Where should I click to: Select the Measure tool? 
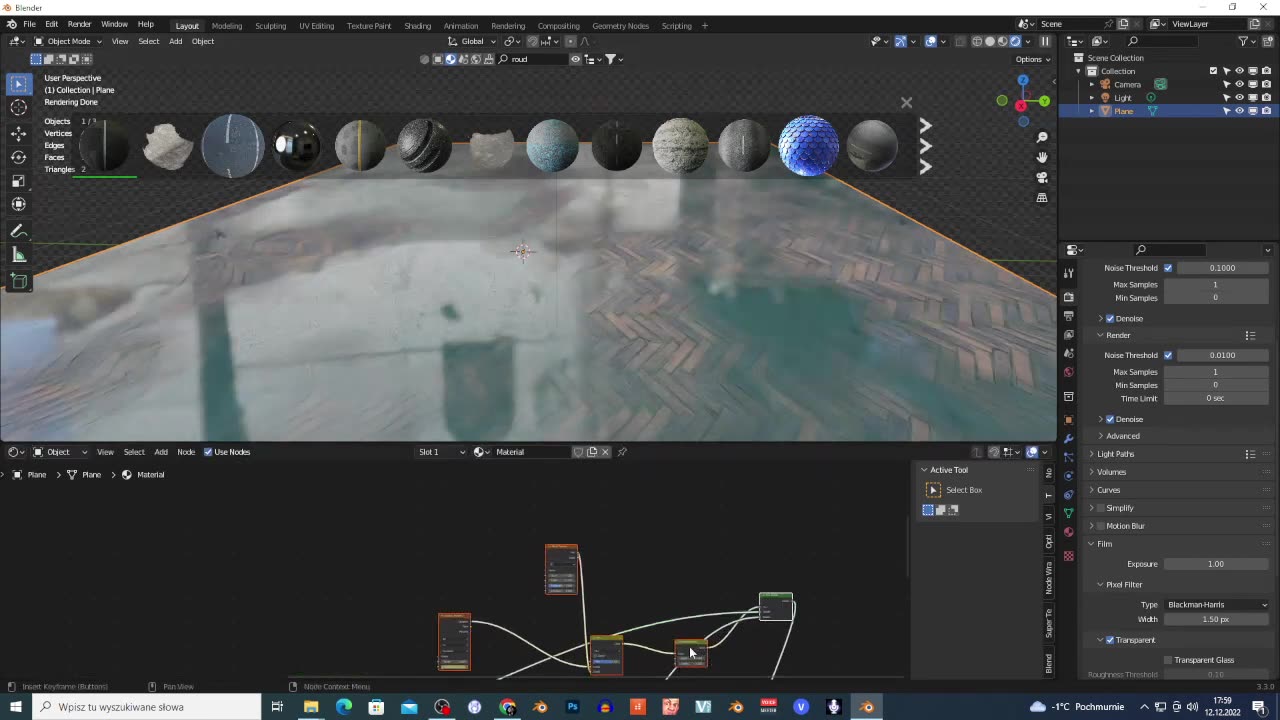18,255
